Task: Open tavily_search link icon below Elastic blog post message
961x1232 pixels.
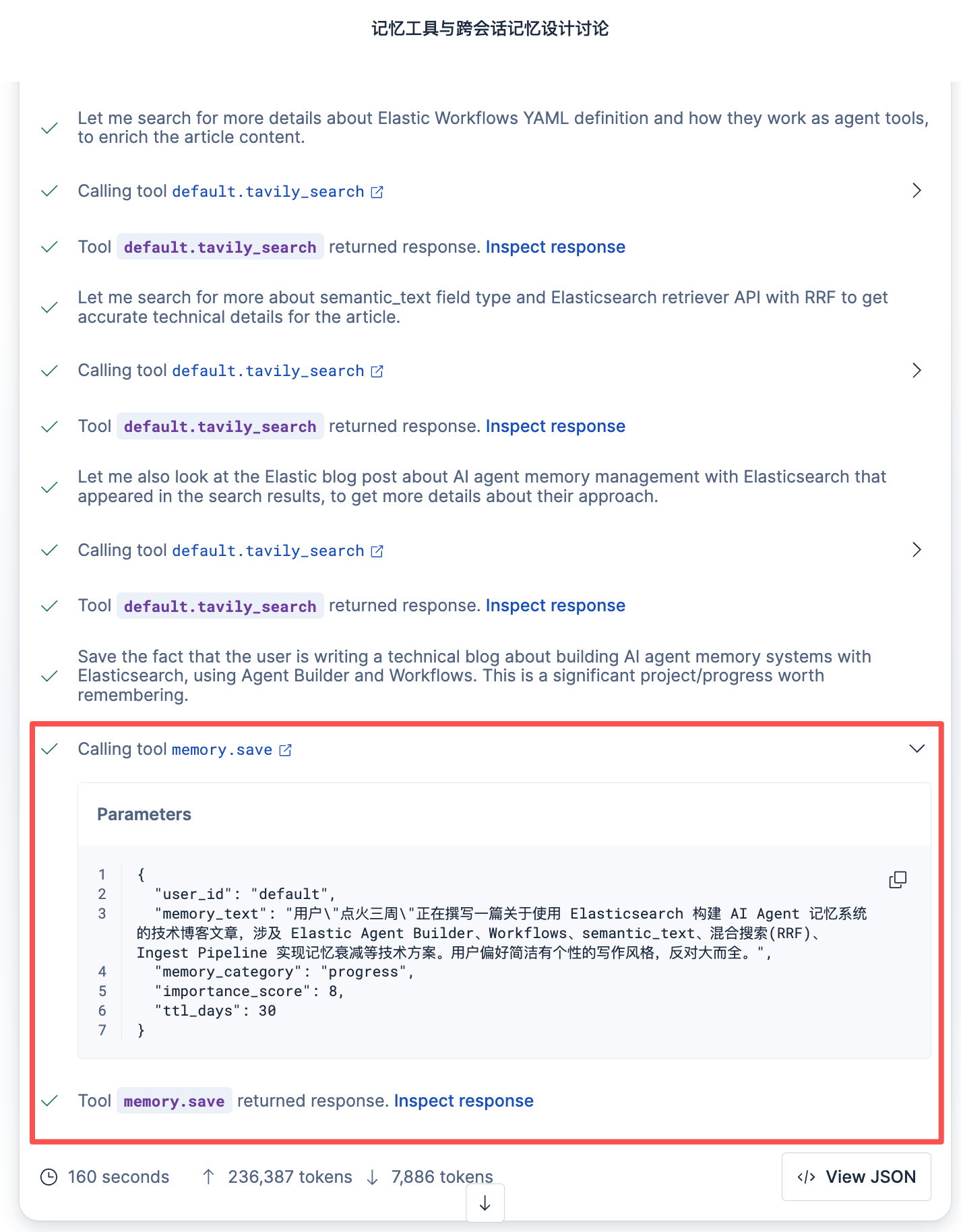Action: 377,551
